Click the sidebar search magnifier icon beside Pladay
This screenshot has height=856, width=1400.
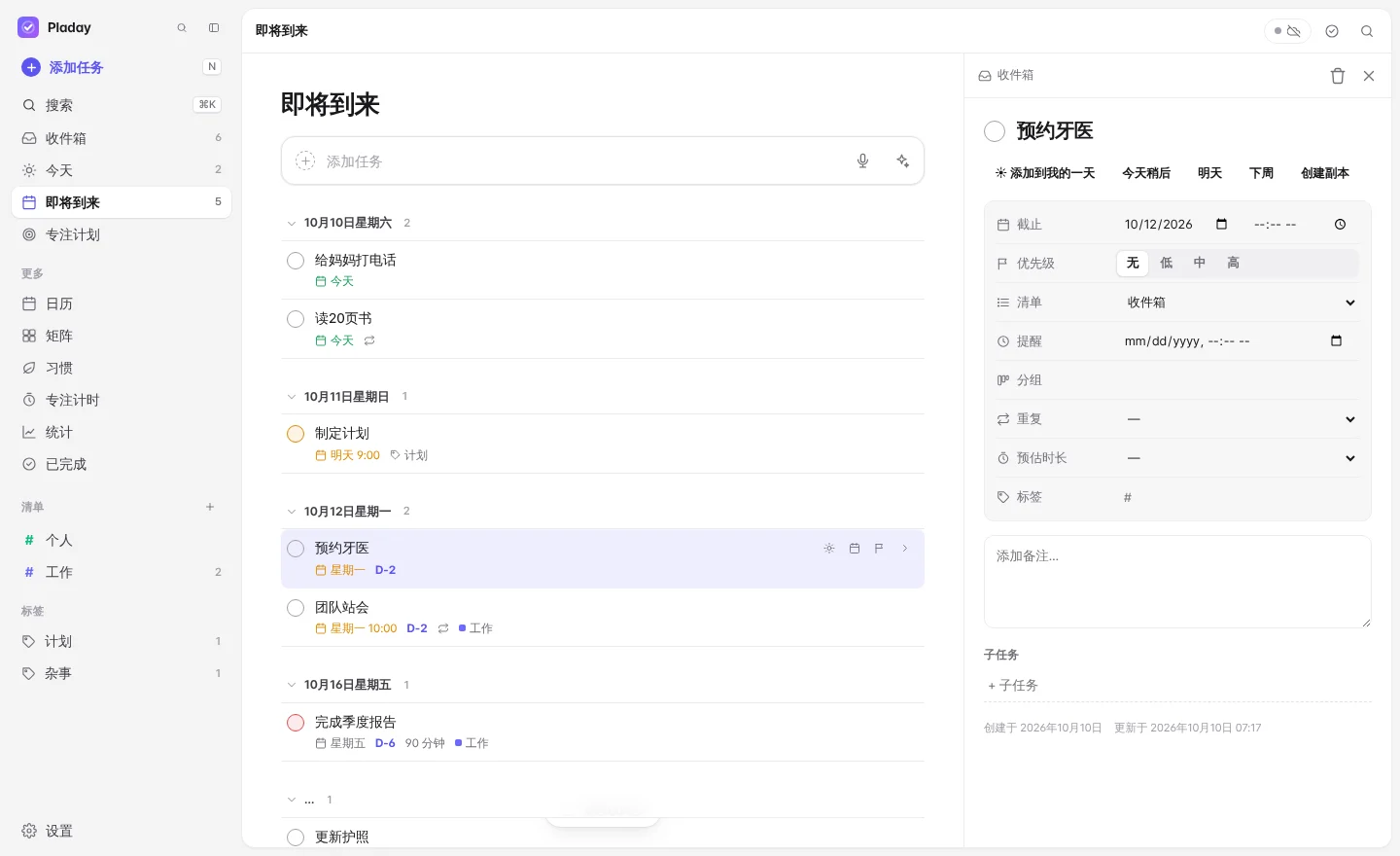[x=182, y=28]
